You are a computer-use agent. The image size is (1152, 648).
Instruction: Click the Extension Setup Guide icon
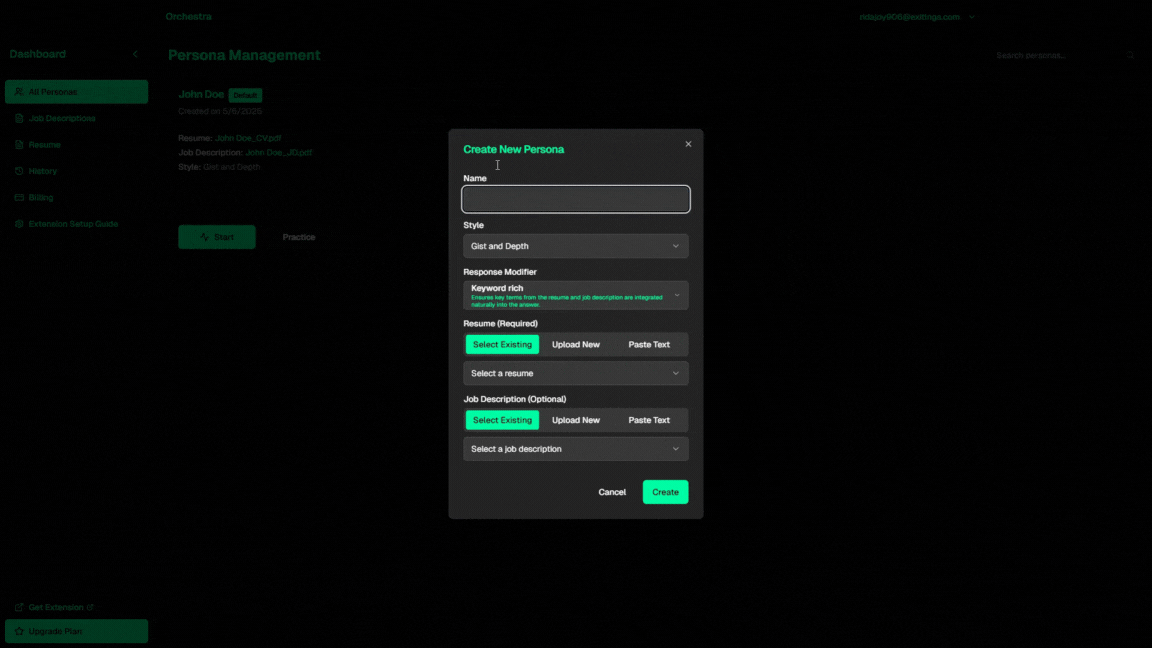tap(19, 224)
